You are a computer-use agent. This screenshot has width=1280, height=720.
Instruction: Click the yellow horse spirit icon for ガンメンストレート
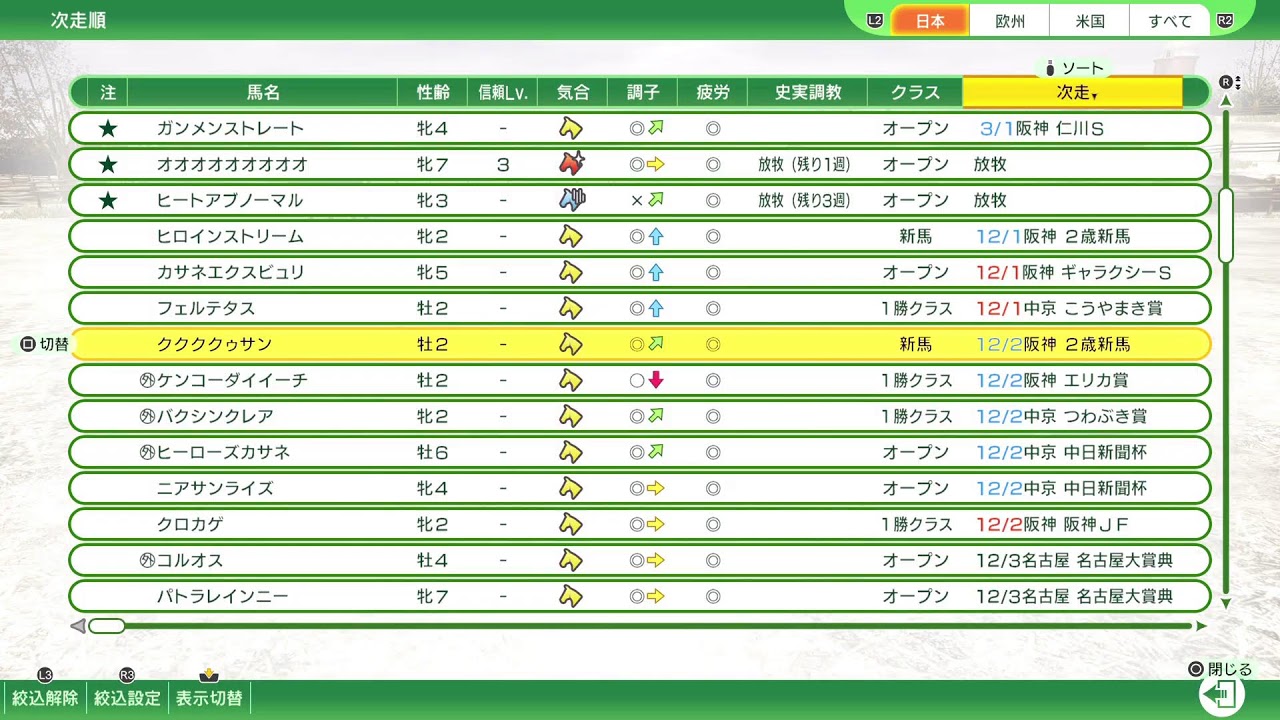[570, 128]
